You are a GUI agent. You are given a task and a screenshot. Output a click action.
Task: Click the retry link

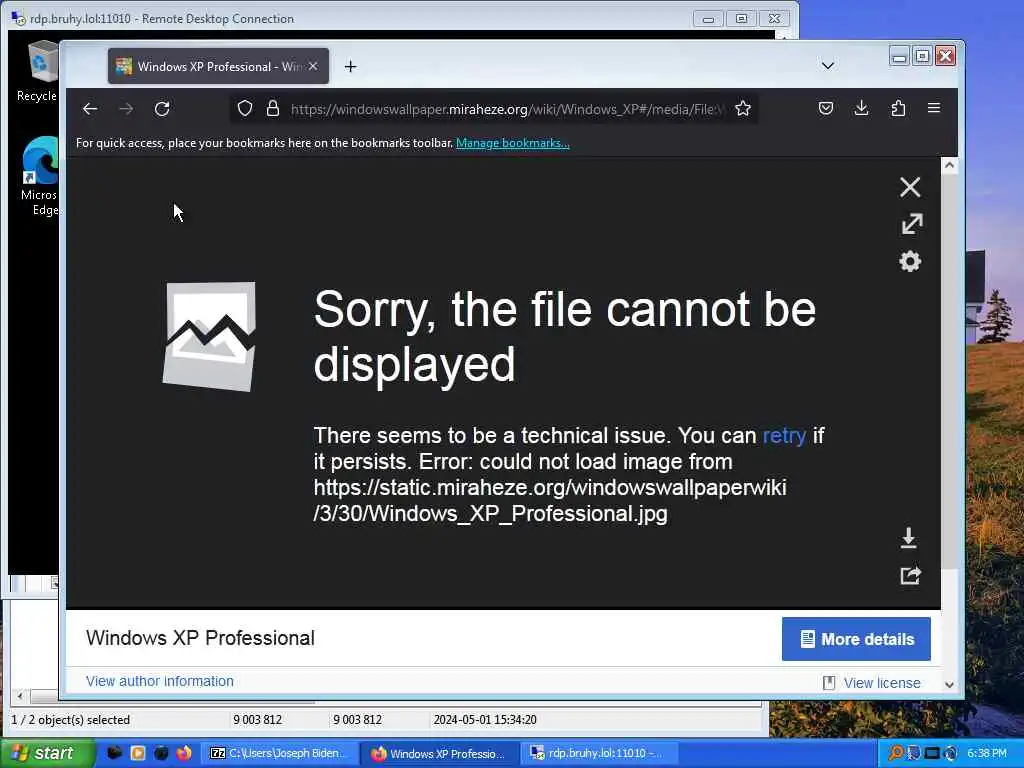click(784, 435)
